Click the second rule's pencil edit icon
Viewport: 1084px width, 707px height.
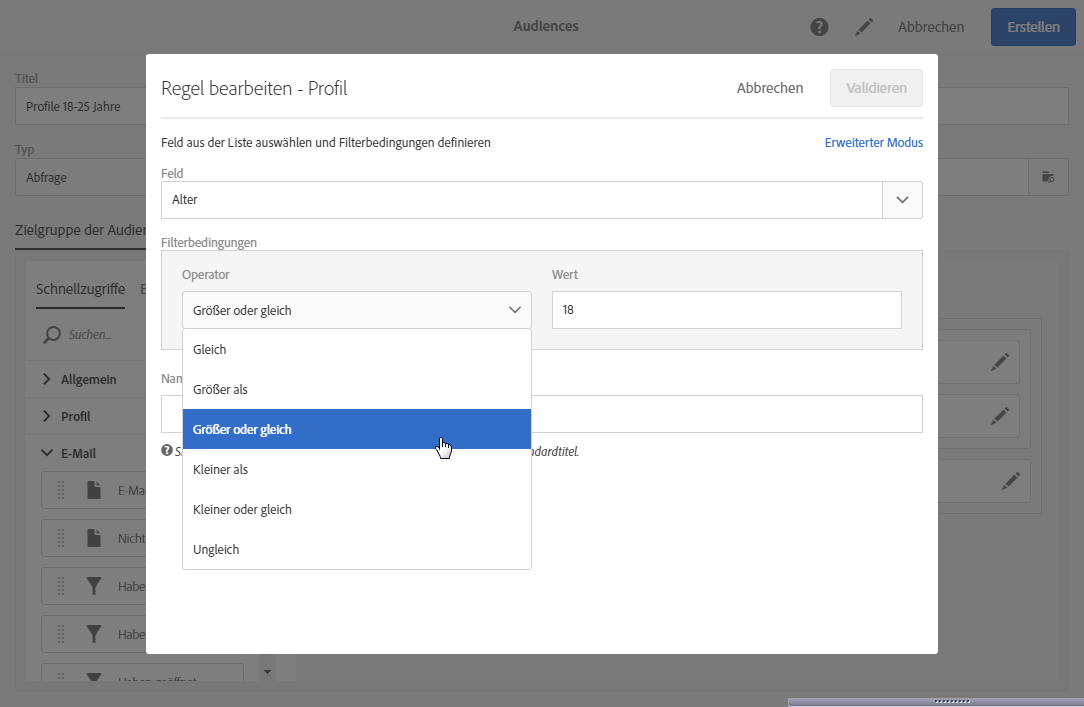(999, 414)
